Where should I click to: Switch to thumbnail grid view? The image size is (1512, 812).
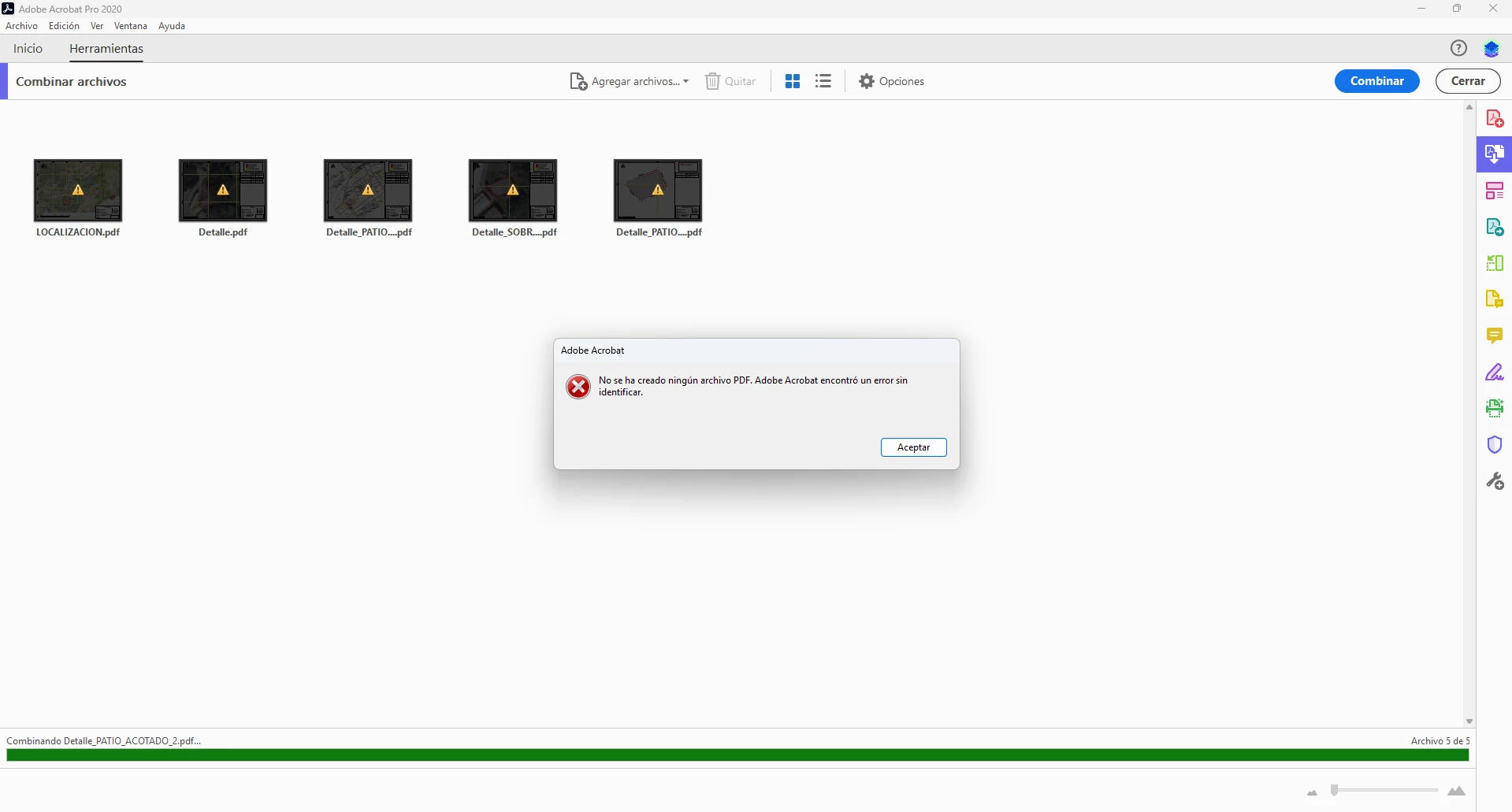point(793,81)
